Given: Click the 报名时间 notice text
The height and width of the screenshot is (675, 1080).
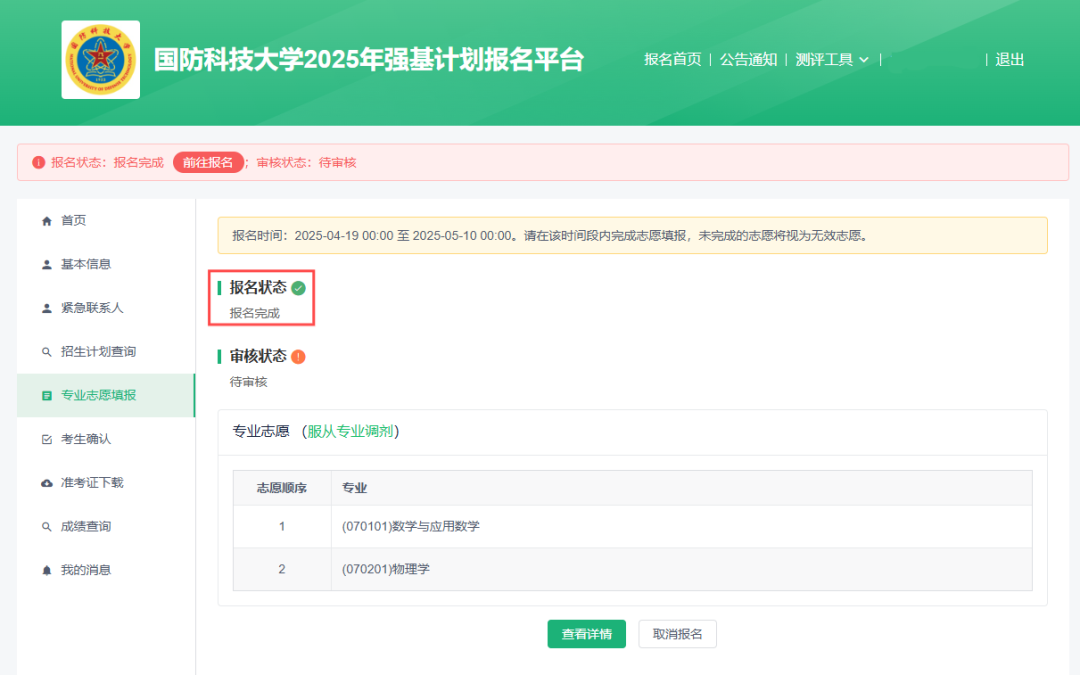Looking at the screenshot, I should 550,236.
